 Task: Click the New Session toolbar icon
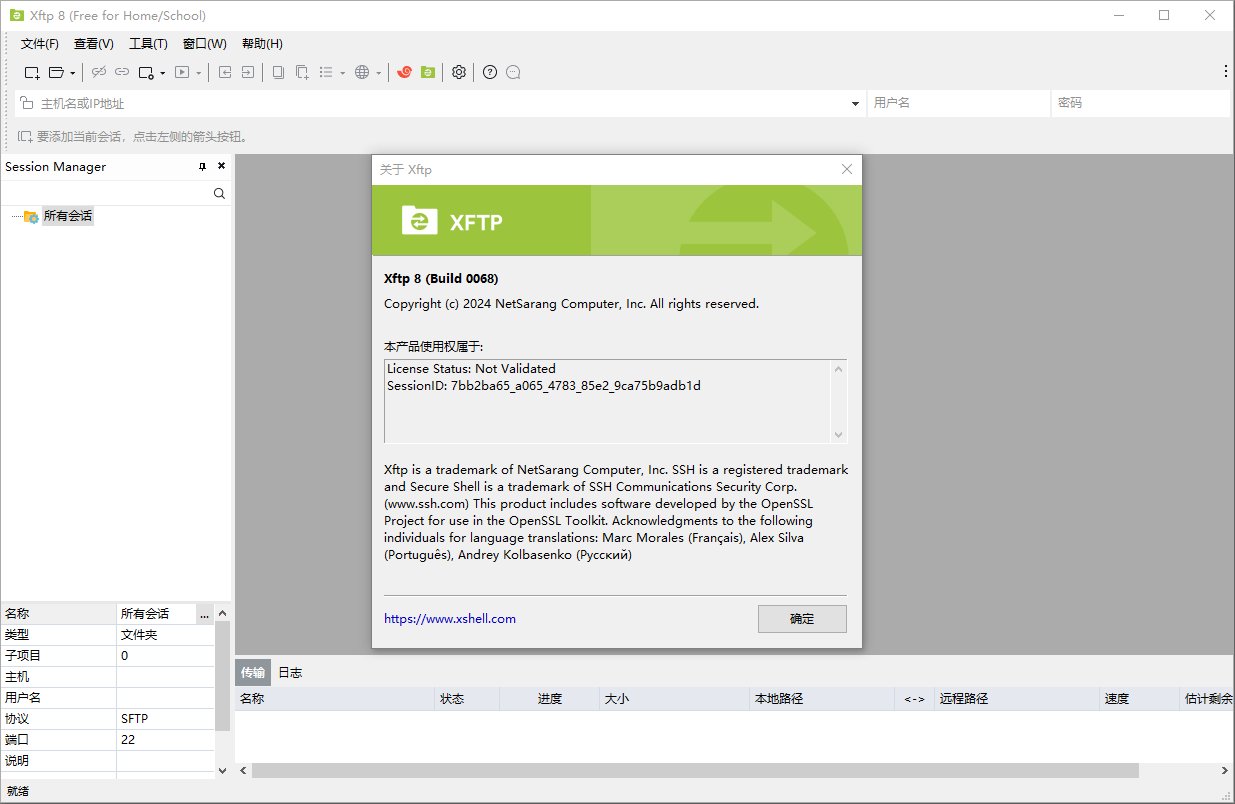32,72
